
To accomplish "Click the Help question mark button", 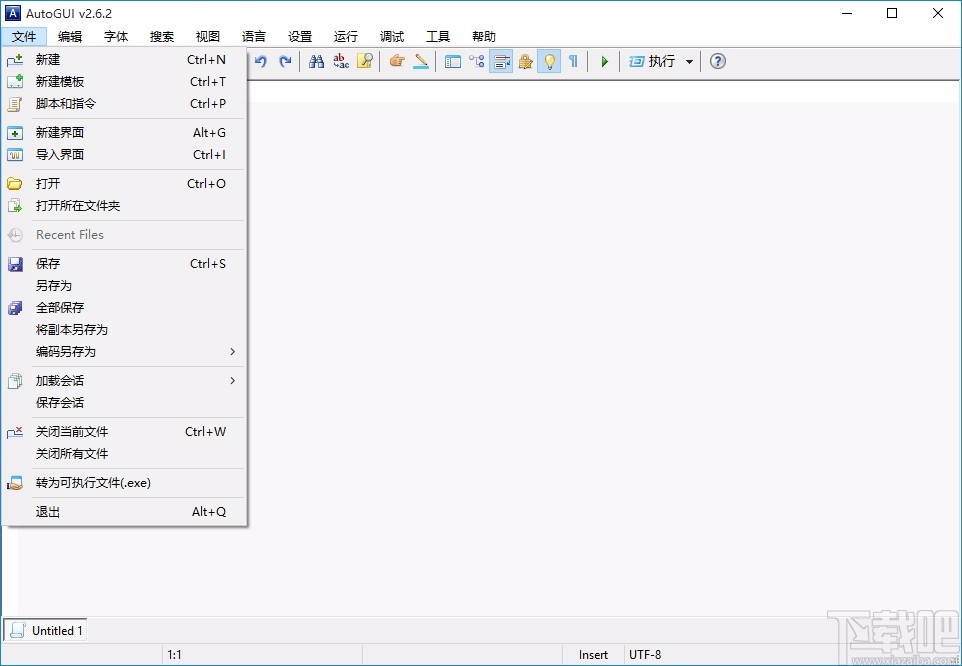I will (x=717, y=61).
